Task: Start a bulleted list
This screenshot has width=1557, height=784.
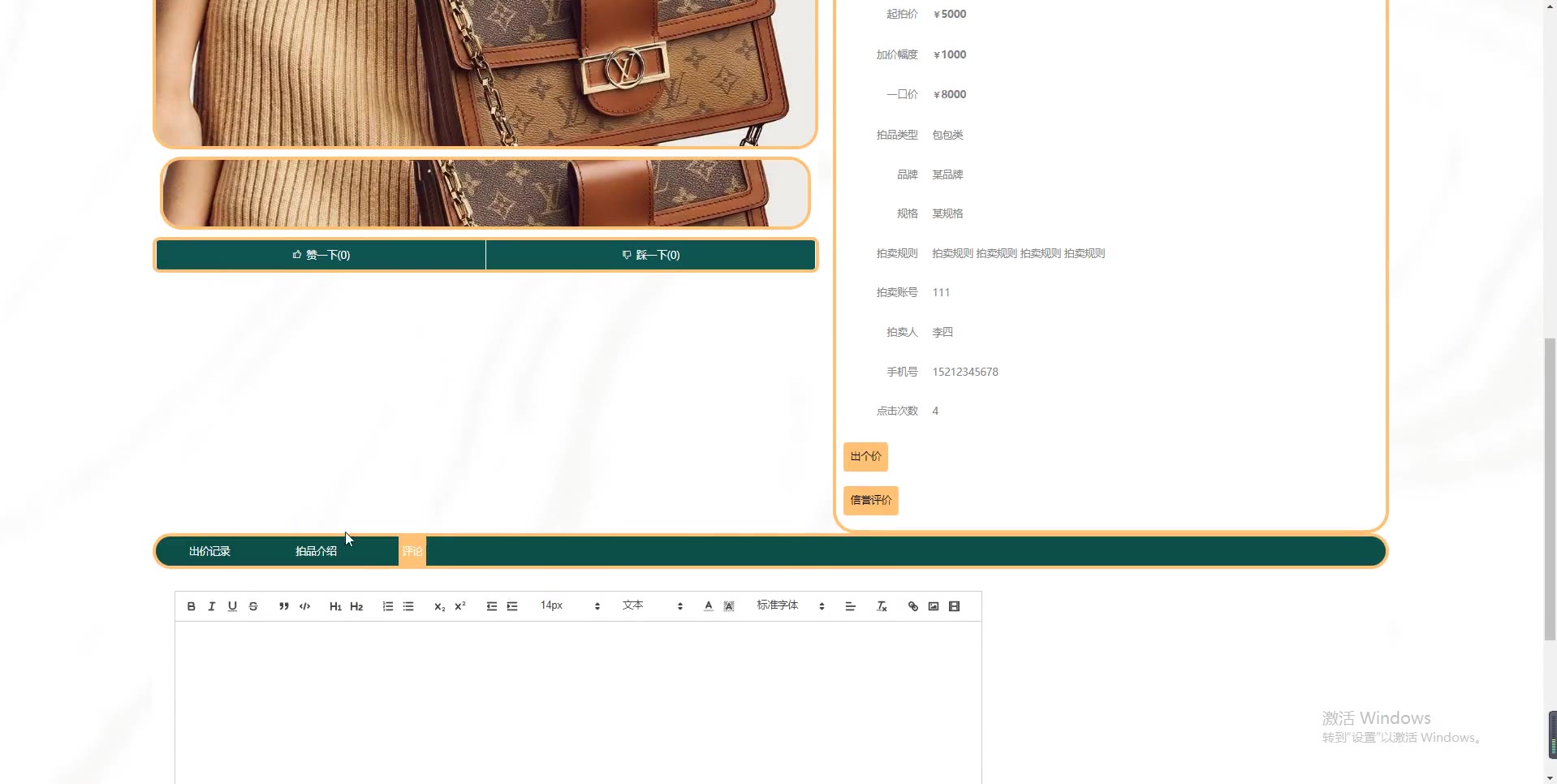Action: click(408, 606)
